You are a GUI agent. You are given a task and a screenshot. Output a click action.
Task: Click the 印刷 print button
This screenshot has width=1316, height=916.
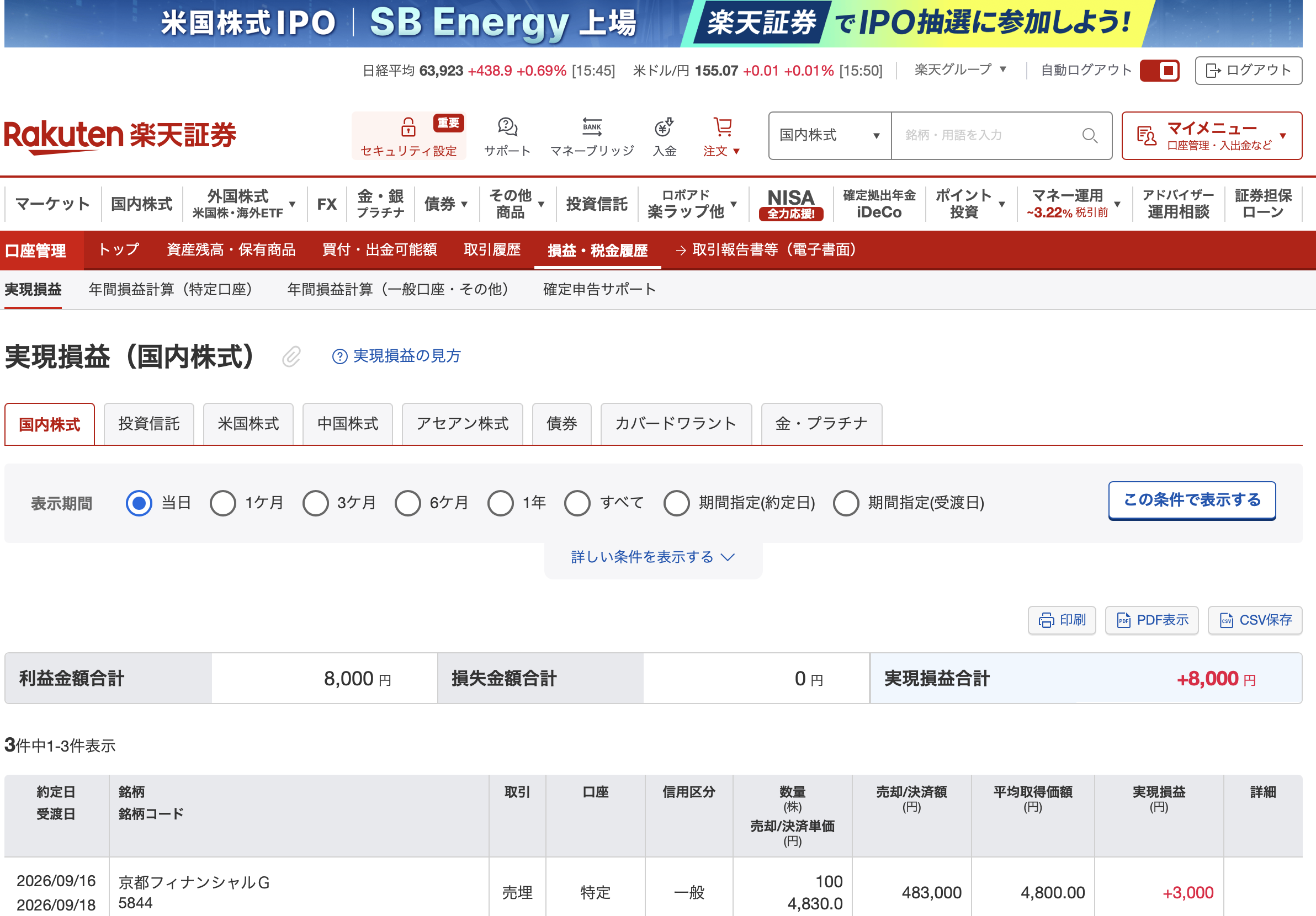coord(1062,620)
